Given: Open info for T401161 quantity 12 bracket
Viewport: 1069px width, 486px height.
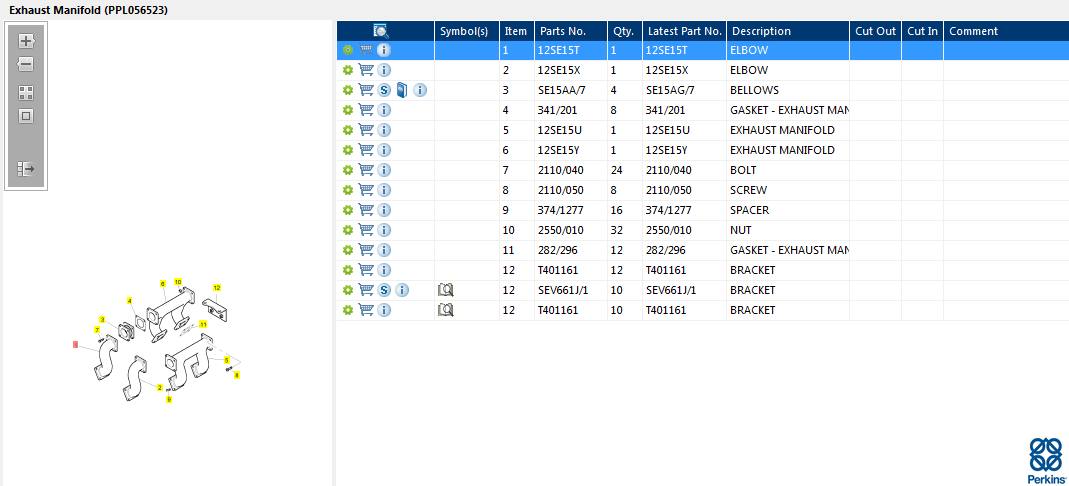Looking at the screenshot, I should [384, 270].
